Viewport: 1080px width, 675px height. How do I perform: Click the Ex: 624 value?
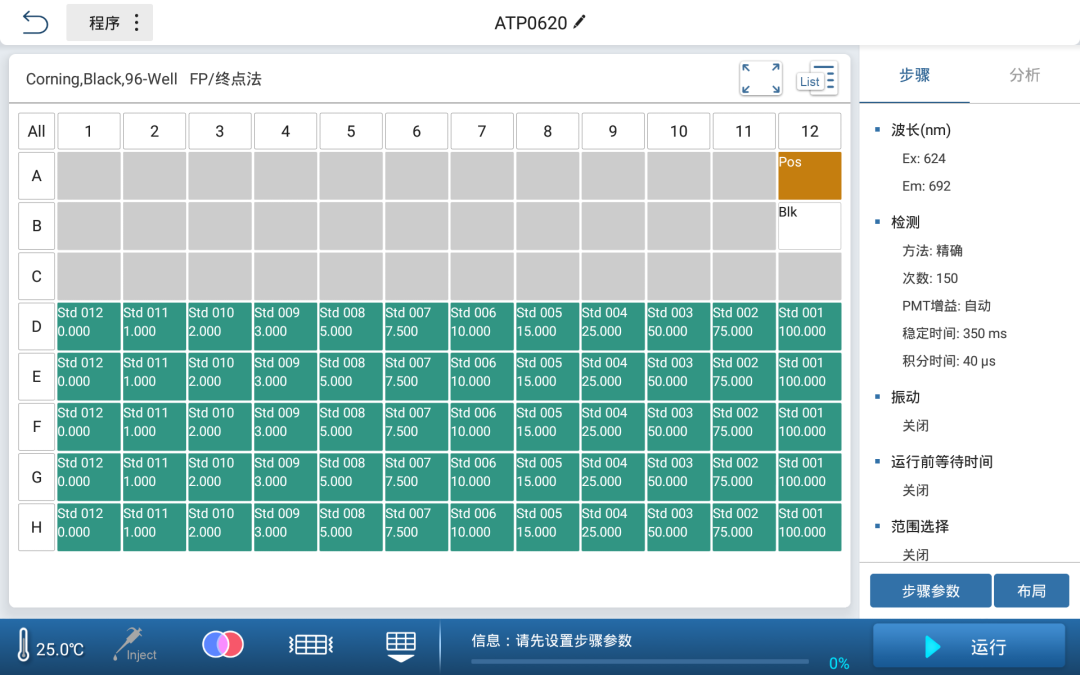924,158
